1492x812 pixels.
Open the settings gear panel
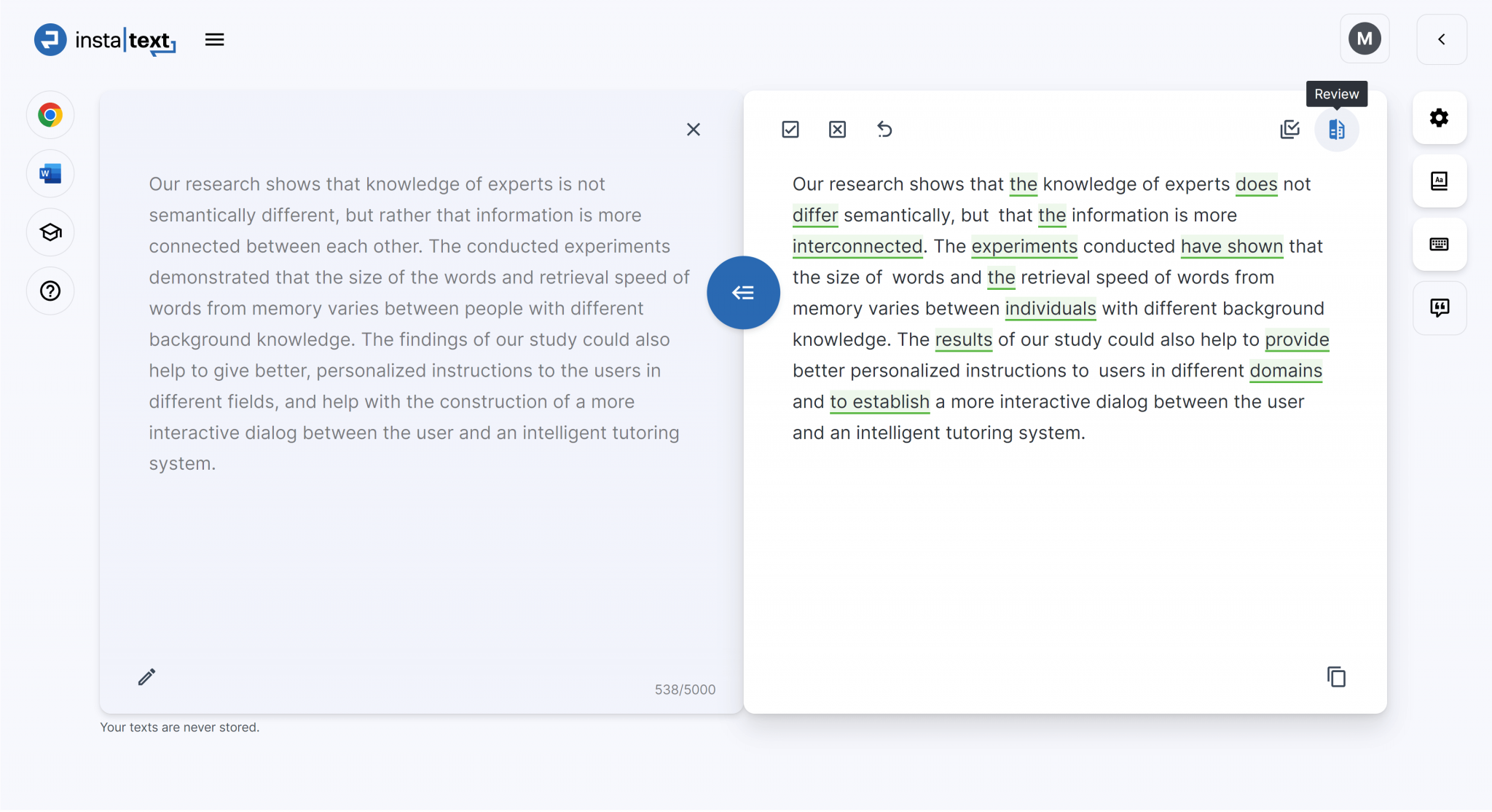[x=1439, y=118]
